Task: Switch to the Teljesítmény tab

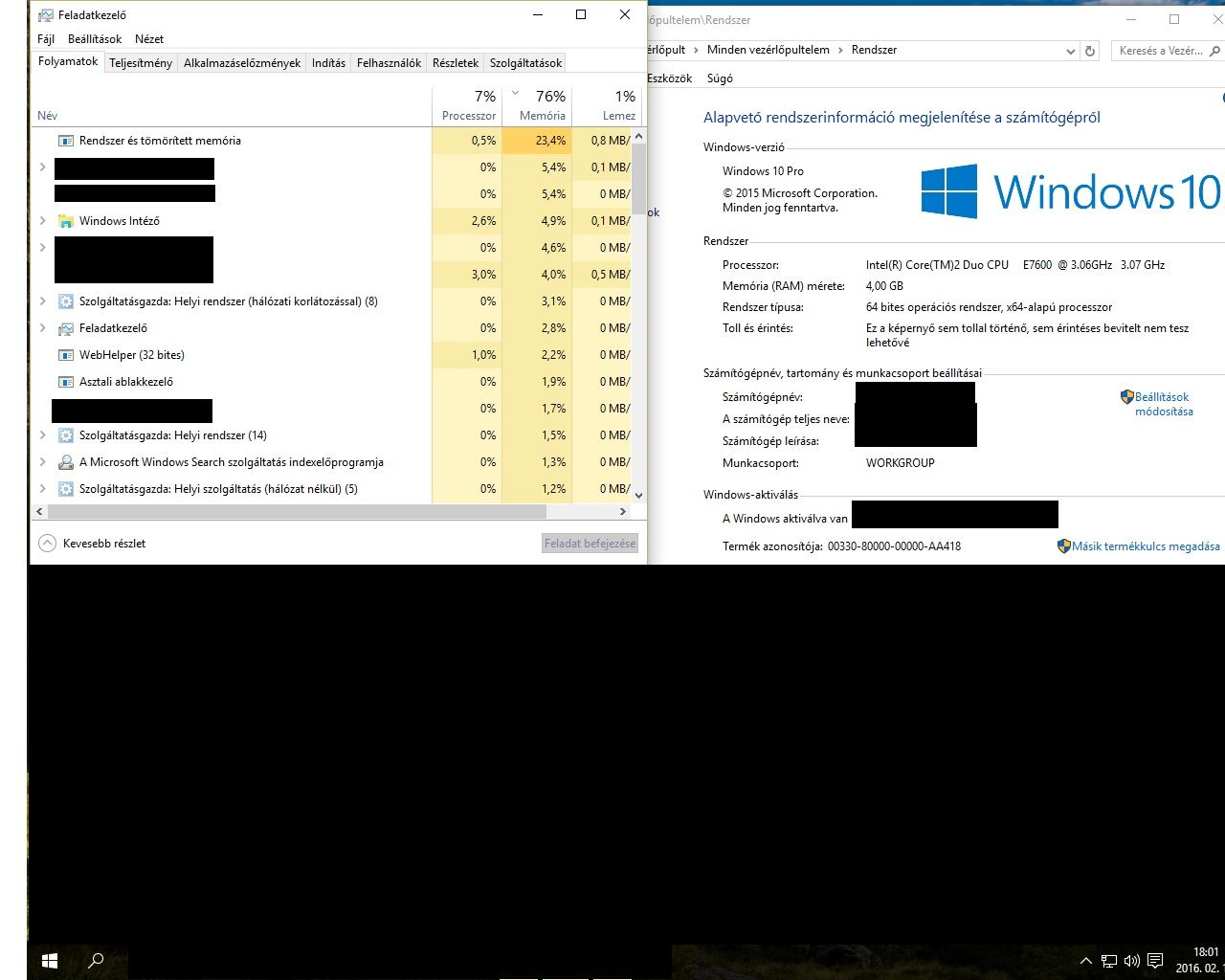Action: click(141, 63)
